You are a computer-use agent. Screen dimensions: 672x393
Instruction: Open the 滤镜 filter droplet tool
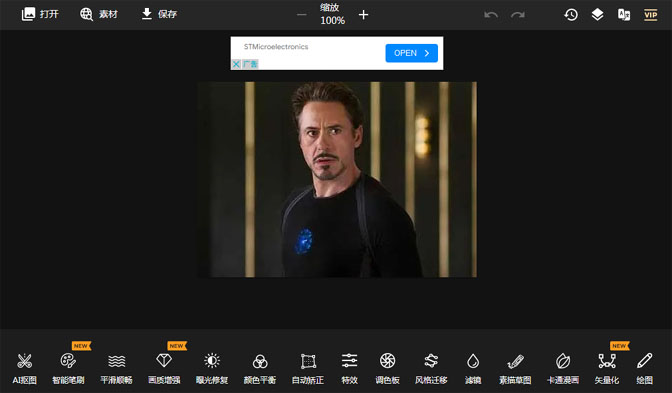pyautogui.click(x=473, y=368)
